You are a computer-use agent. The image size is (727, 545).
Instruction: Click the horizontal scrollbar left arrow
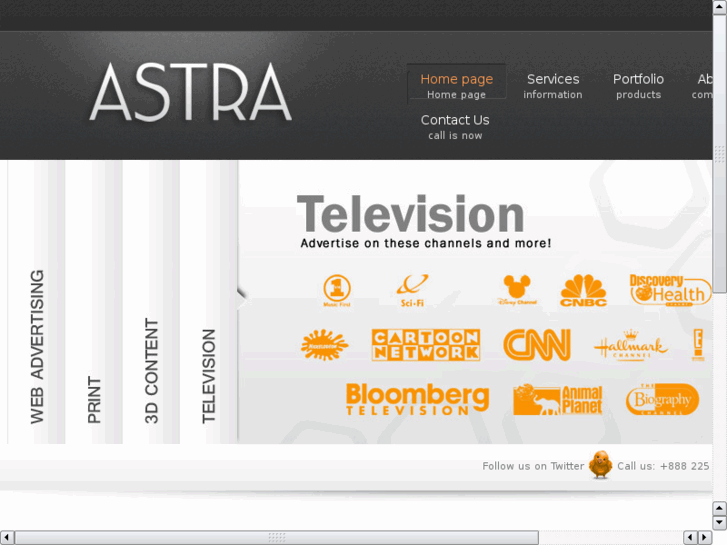[6, 538]
